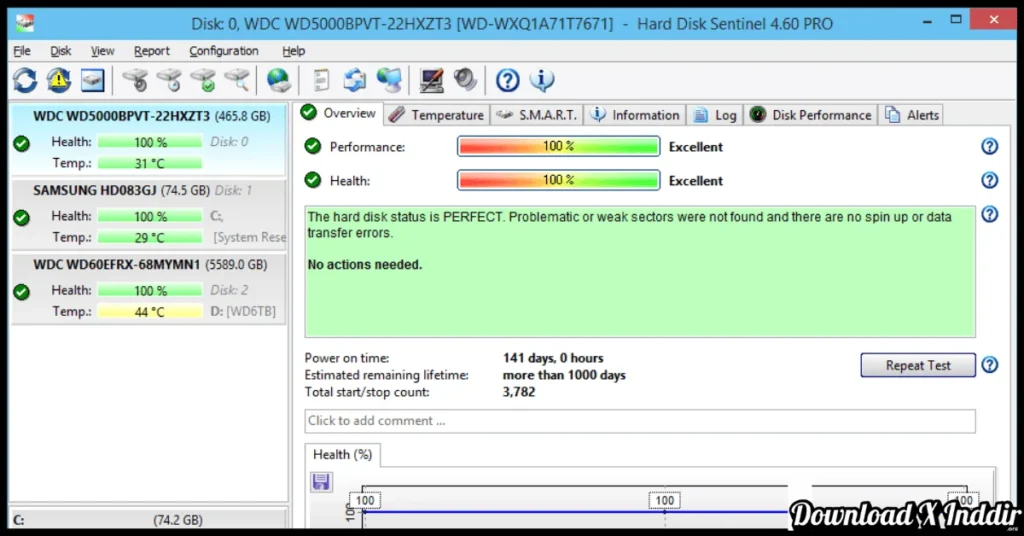Open the Alerts tab

pyautogui.click(x=912, y=115)
